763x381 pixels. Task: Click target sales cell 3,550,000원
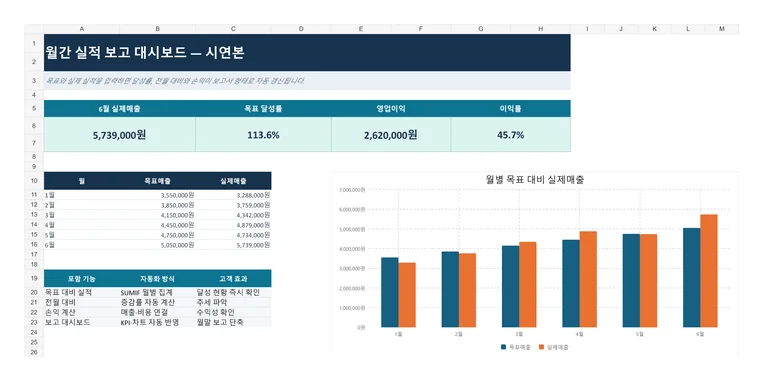[157, 195]
